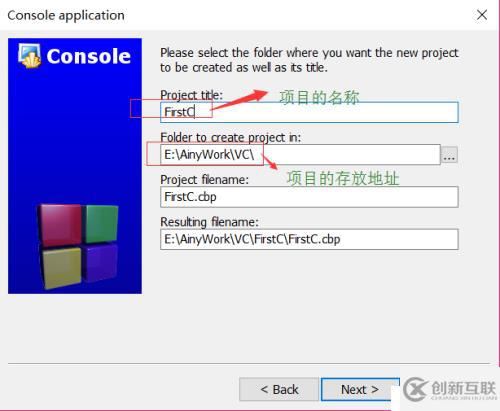Screen dimensions: 500x411
Task: Click the Console wizard shell icon
Action: click(x=30, y=56)
